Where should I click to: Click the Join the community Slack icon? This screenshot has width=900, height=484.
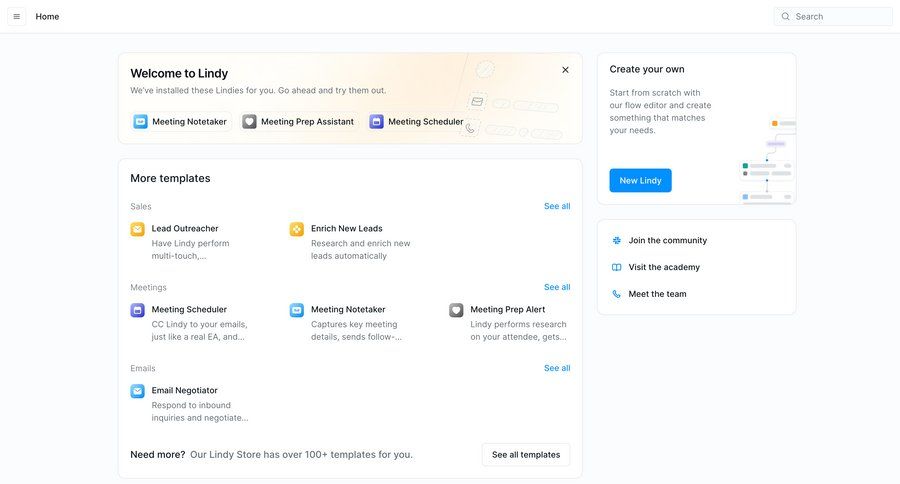tap(616, 241)
